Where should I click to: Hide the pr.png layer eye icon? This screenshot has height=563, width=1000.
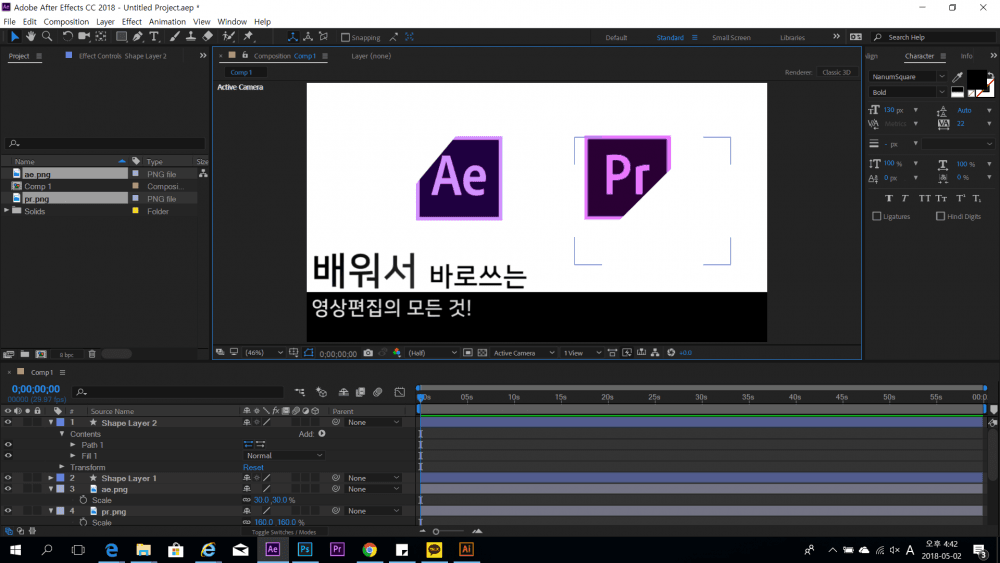tap(8, 511)
